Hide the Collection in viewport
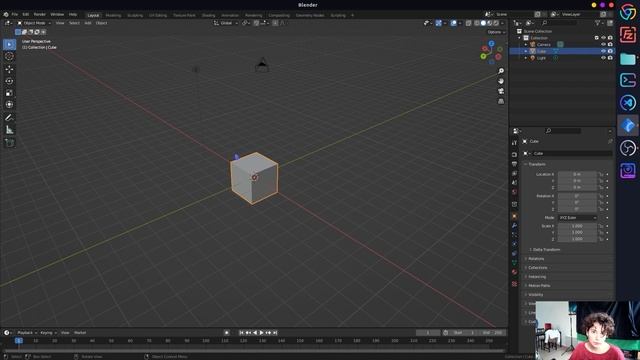The image size is (640, 360). tap(603, 38)
